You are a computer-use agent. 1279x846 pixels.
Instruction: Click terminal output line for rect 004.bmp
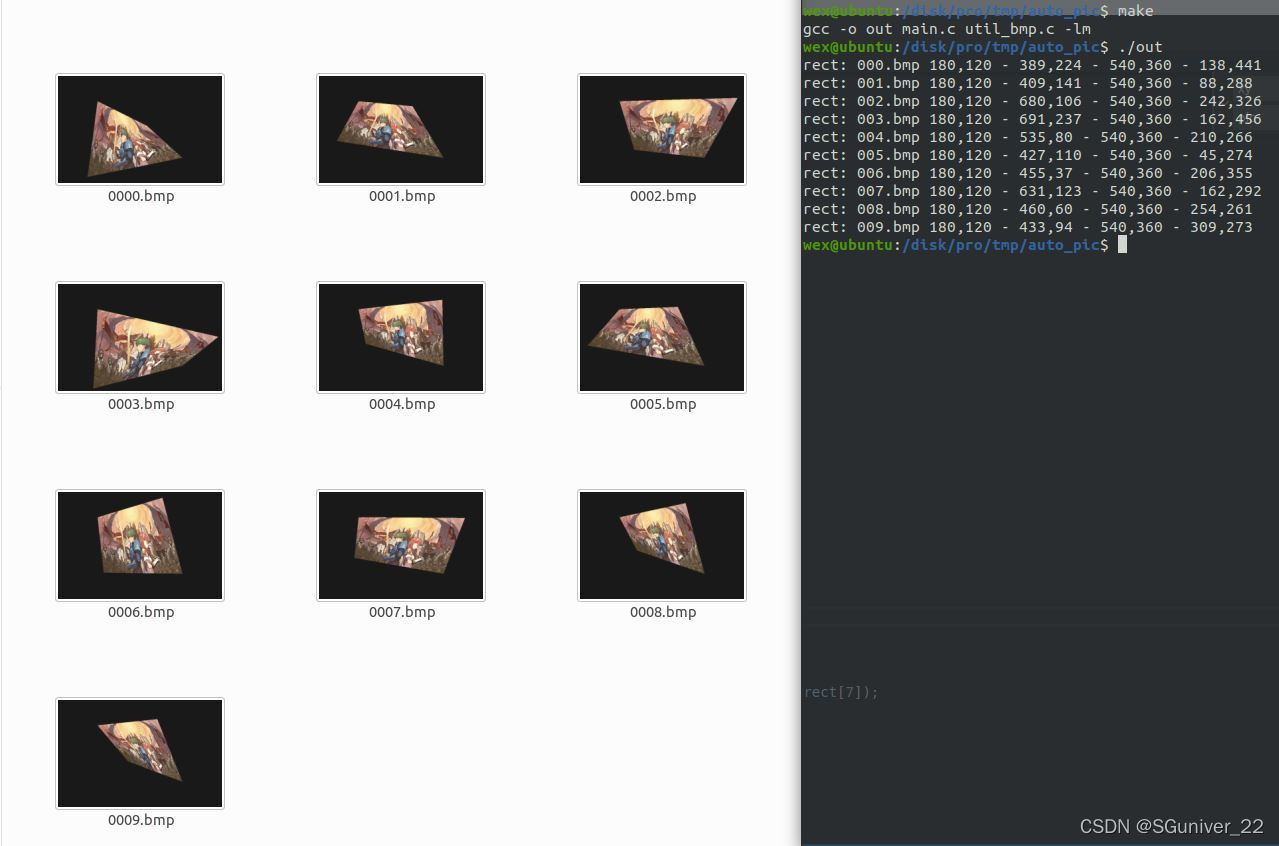pos(1028,137)
